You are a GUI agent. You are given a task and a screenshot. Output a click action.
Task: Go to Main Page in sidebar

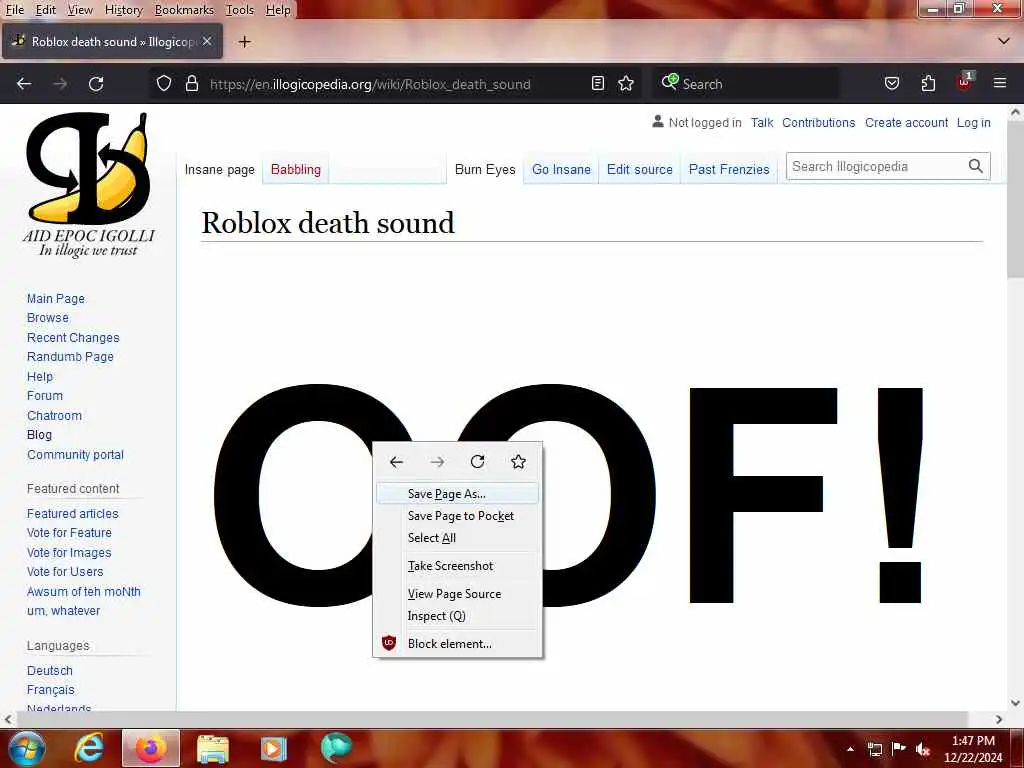point(56,298)
